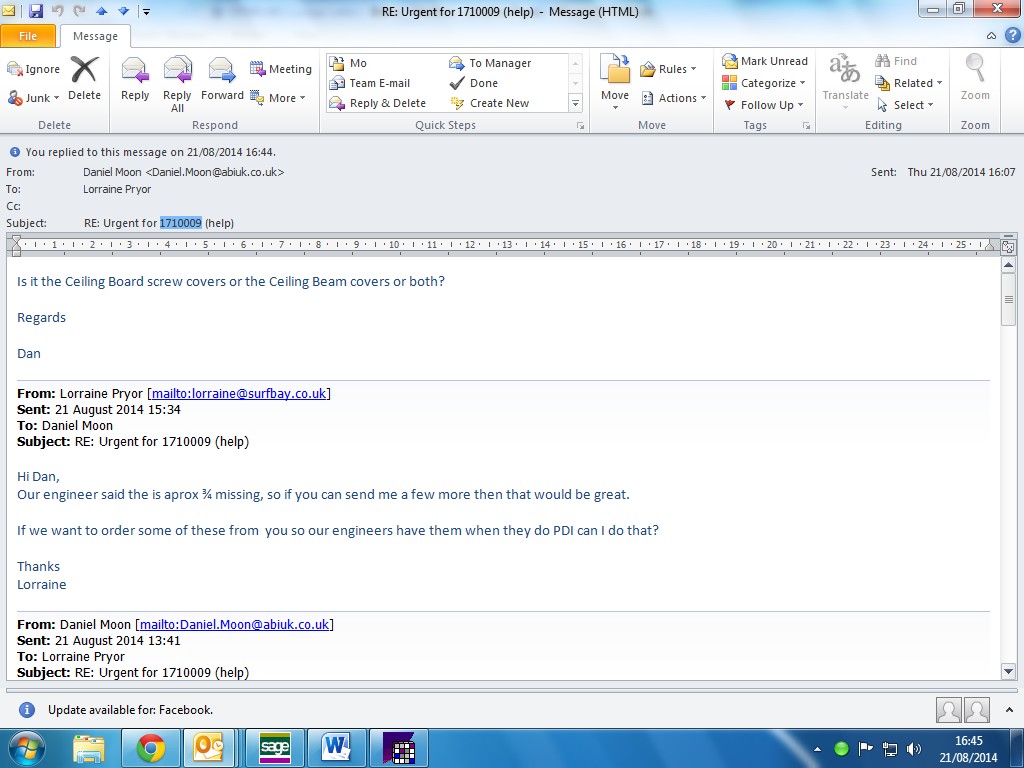
Task: Open Google Chrome from the taskbar
Action: tap(151, 748)
